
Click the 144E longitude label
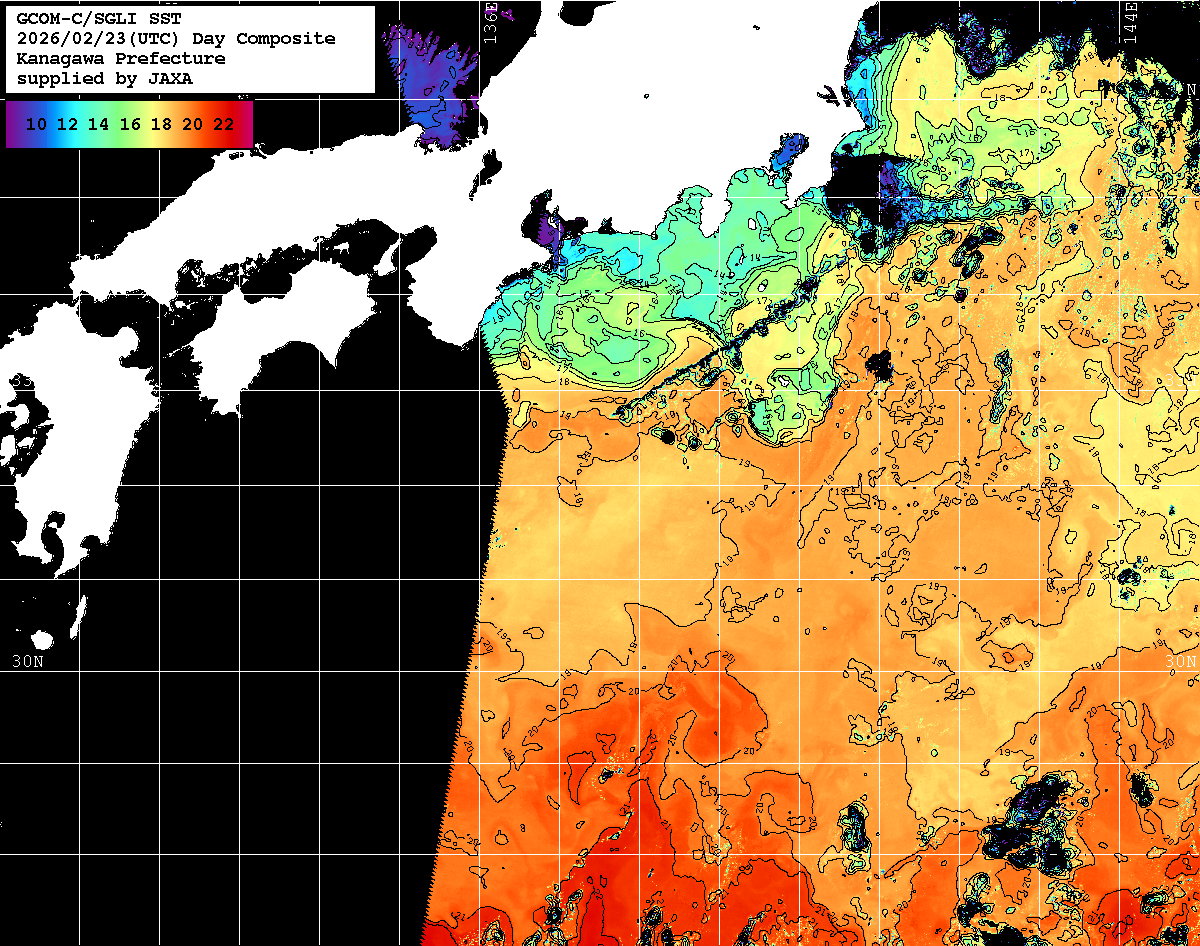(1130, 20)
